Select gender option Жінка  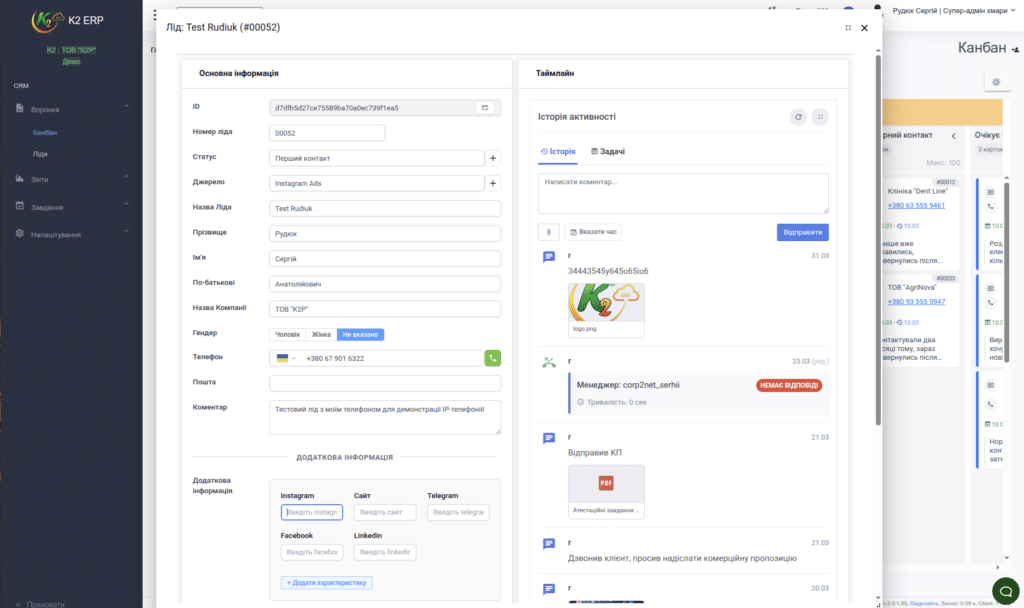click(321, 334)
